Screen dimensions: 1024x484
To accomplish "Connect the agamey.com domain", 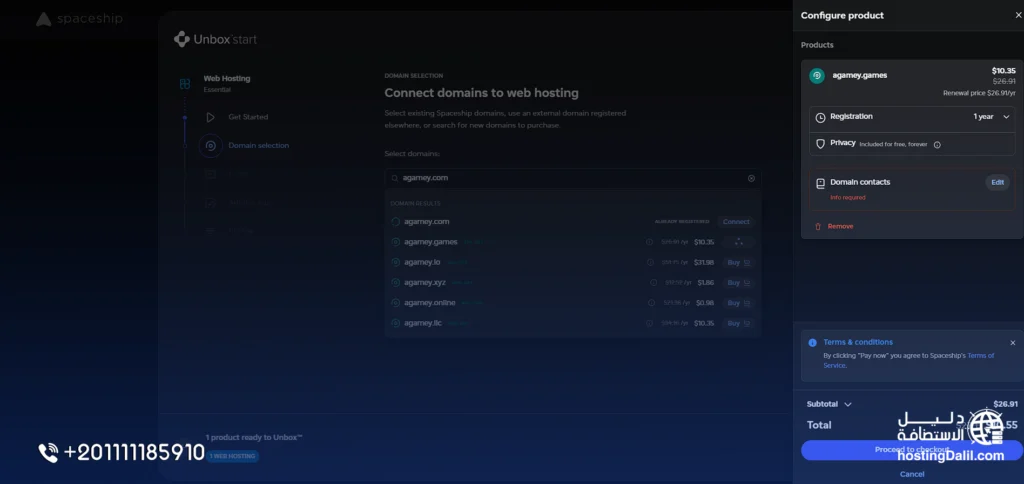I will coord(736,222).
